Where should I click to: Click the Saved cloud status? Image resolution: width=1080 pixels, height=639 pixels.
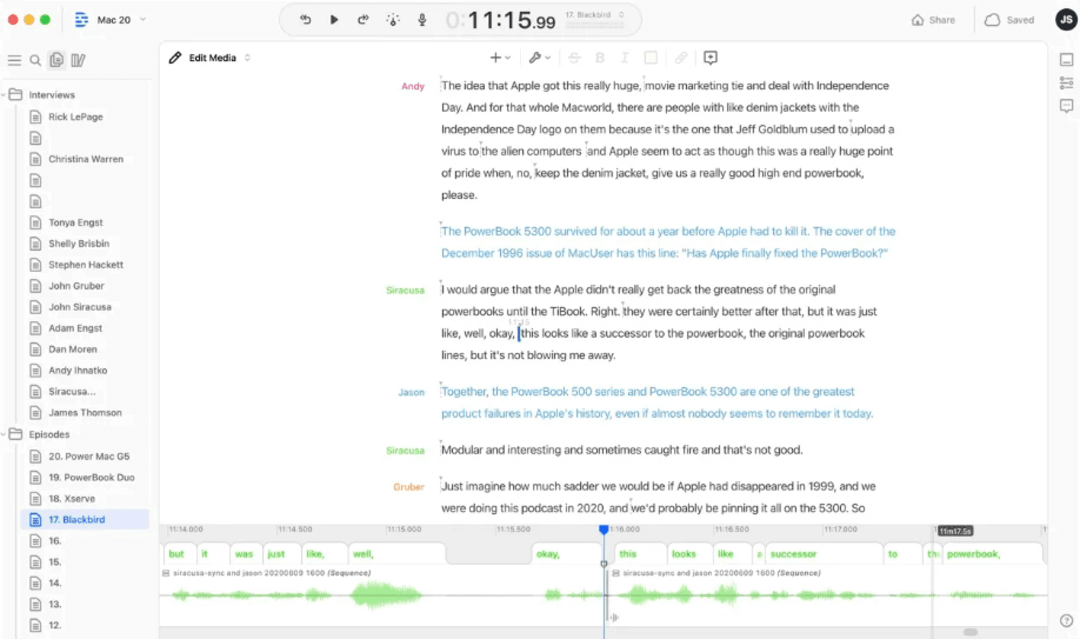[1009, 20]
